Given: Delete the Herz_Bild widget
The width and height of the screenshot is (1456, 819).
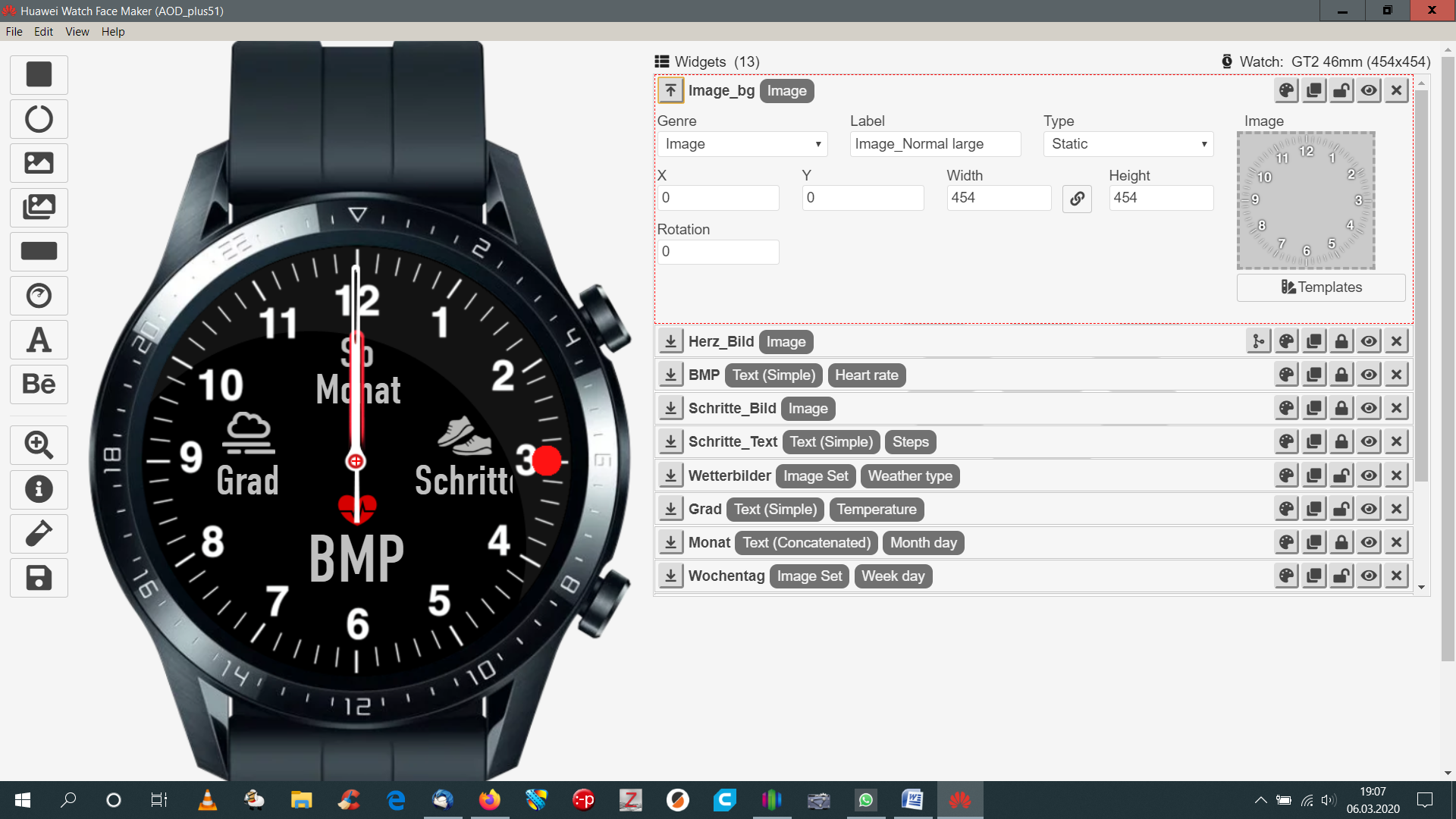Looking at the screenshot, I should [x=1396, y=341].
